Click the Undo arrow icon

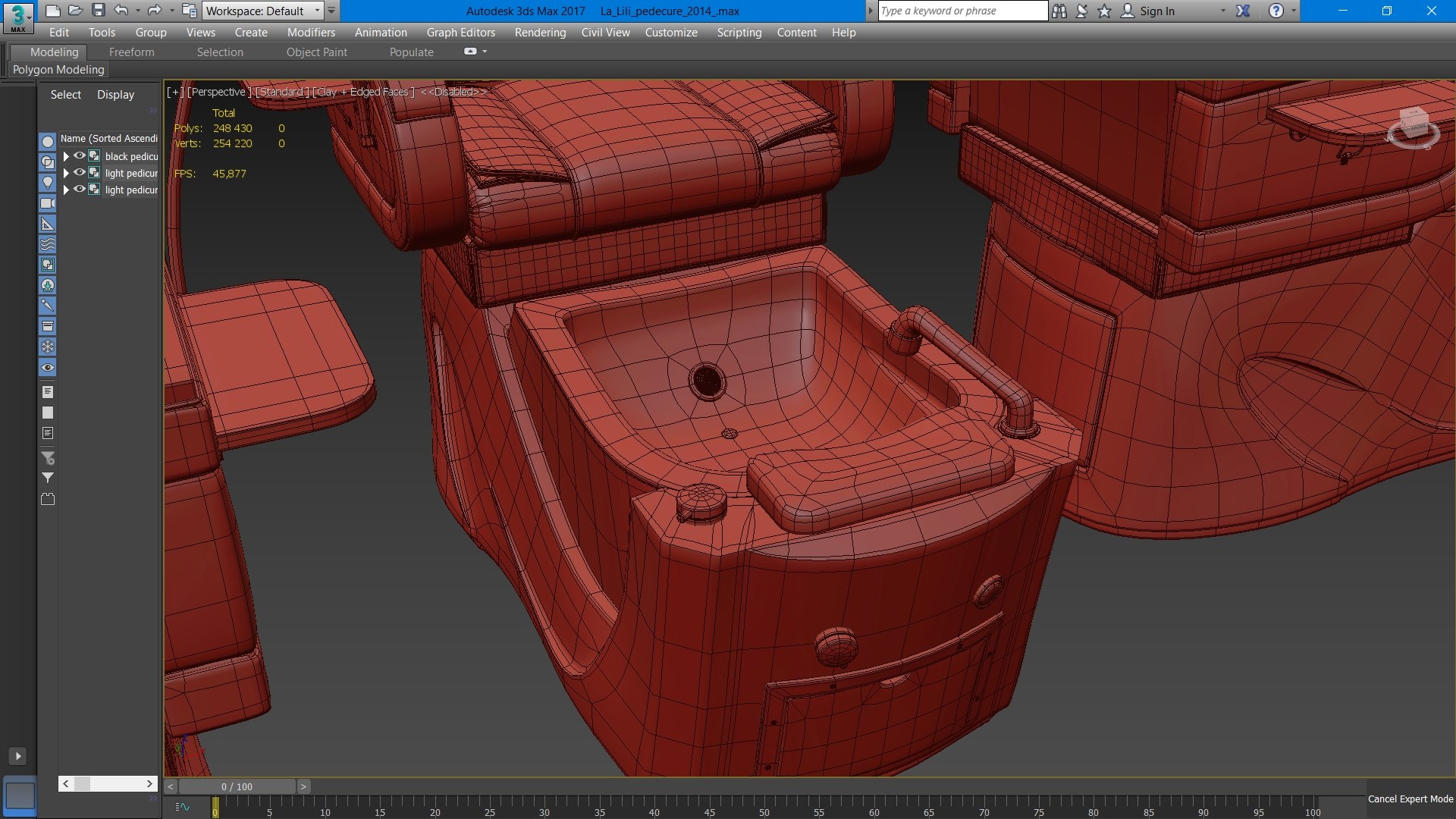click(121, 11)
